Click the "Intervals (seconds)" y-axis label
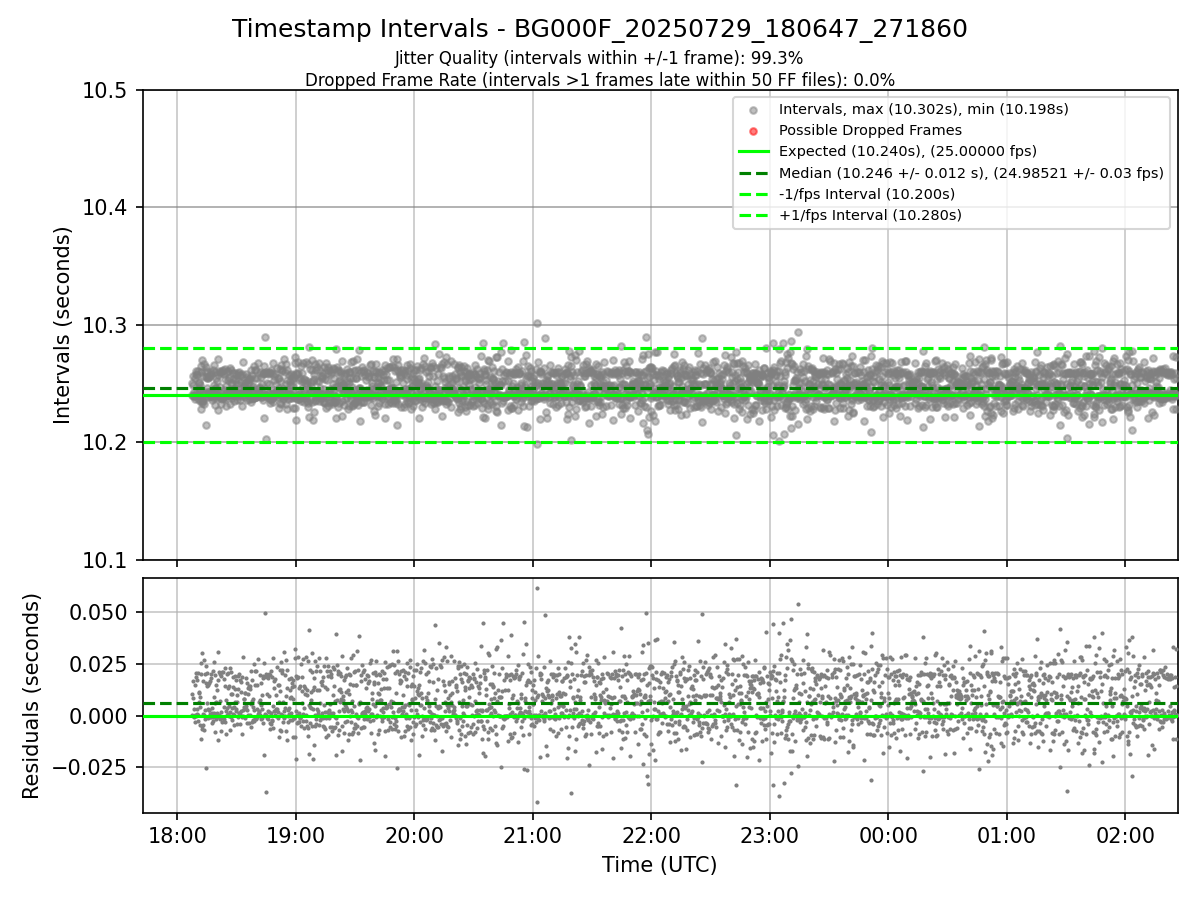The height and width of the screenshot is (900, 1200). coord(63,325)
